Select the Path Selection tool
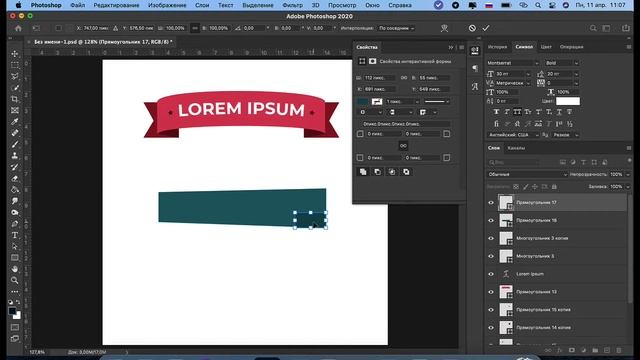 tap(15, 247)
